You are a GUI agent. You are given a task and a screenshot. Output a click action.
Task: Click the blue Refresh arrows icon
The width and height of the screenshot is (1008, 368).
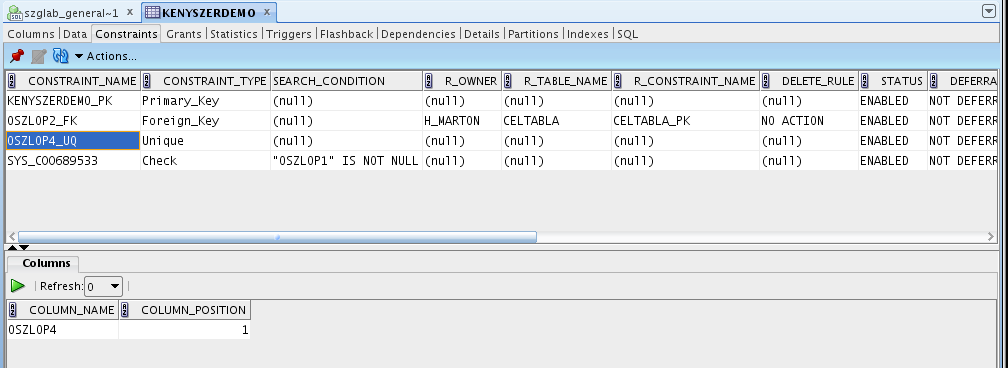[x=60, y=56]
